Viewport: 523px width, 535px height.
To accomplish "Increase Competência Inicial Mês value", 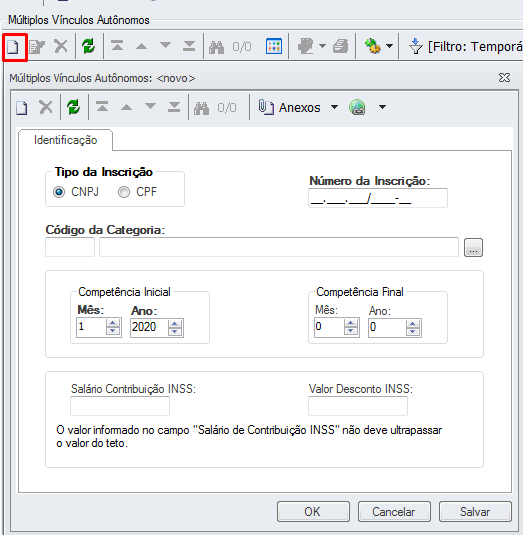I will point(113,323).
